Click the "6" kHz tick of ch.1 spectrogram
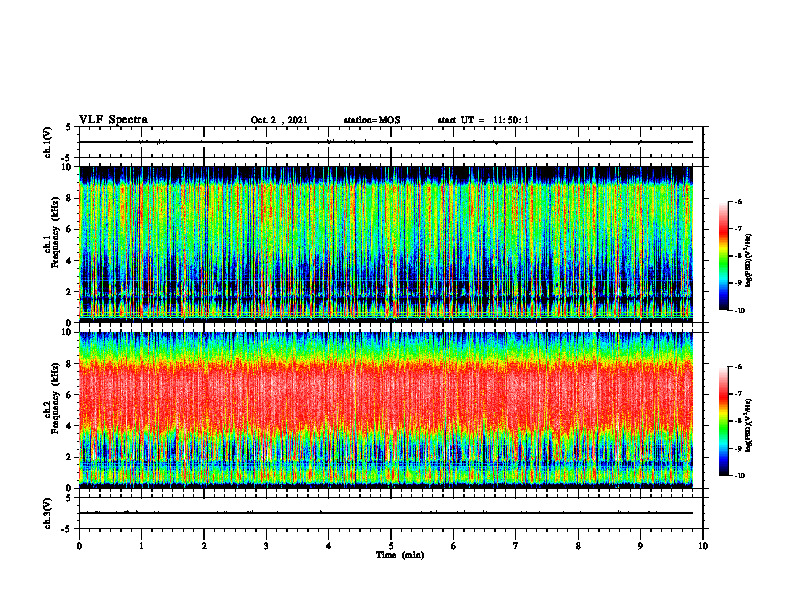This screenshot has width=792, height=612. point(69,229)
